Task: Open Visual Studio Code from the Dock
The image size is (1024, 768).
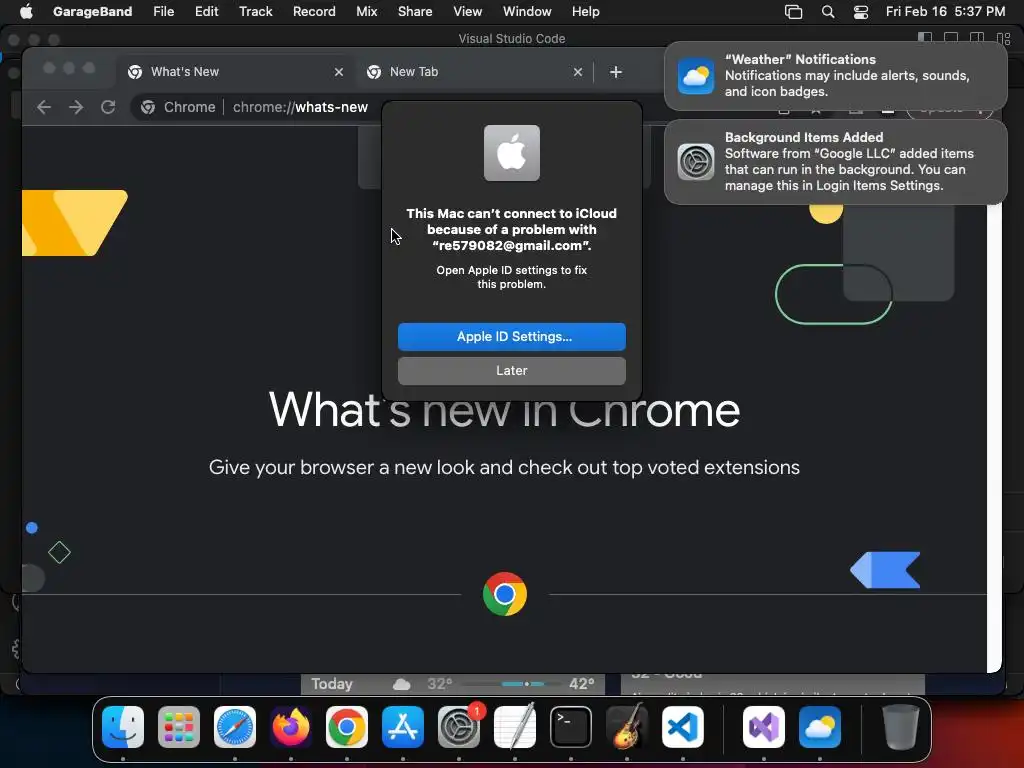Action: [x=683, y=727]
